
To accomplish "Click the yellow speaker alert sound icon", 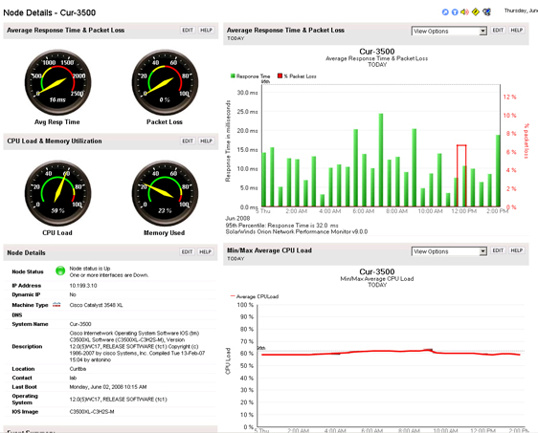I will click(x=465, y=12).
